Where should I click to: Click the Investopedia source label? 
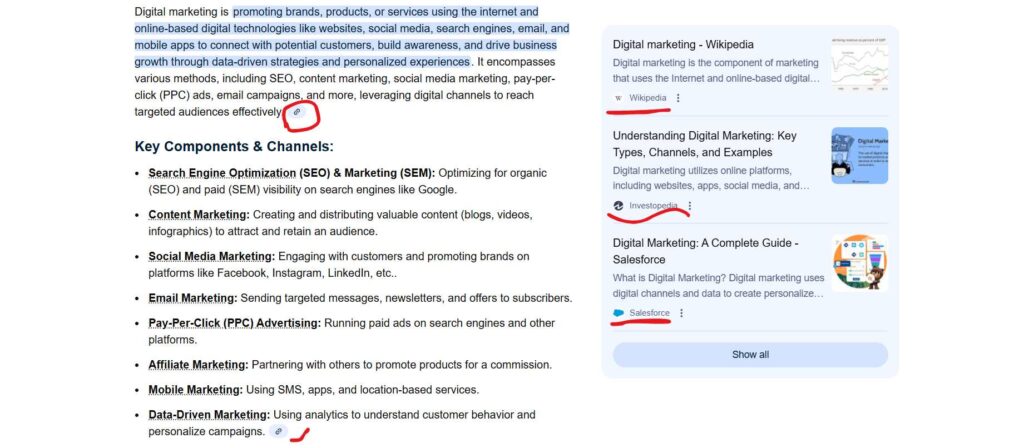(x=653, y=206)
